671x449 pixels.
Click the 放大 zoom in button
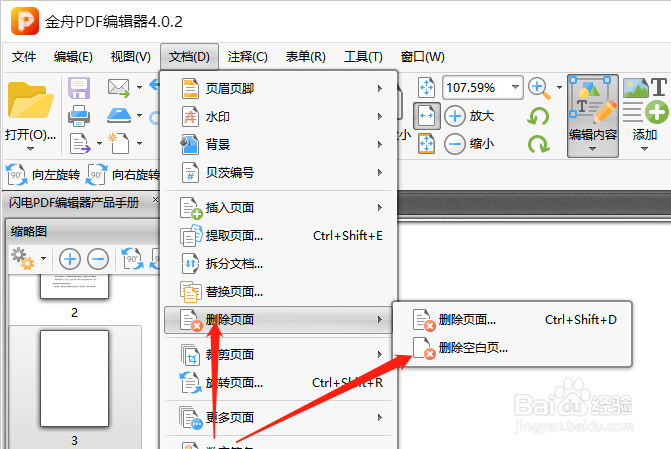(469, 116)
